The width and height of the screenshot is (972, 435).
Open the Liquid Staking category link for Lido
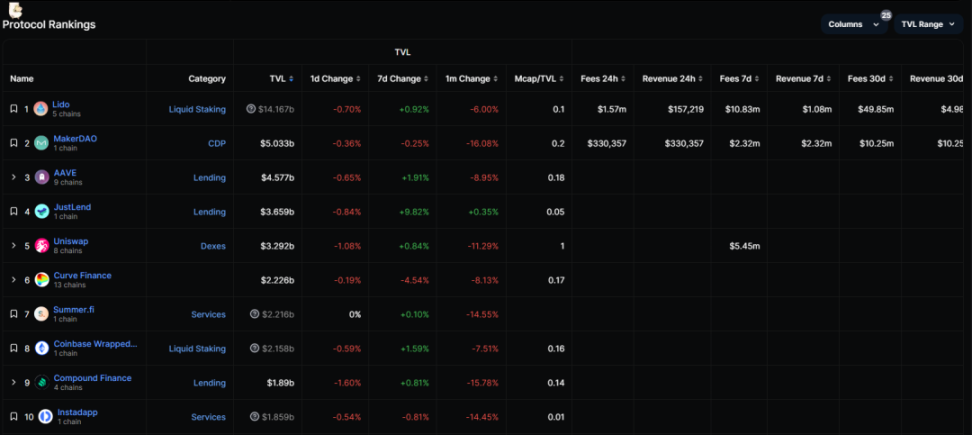pyautogui.click(x=197, y=109)
